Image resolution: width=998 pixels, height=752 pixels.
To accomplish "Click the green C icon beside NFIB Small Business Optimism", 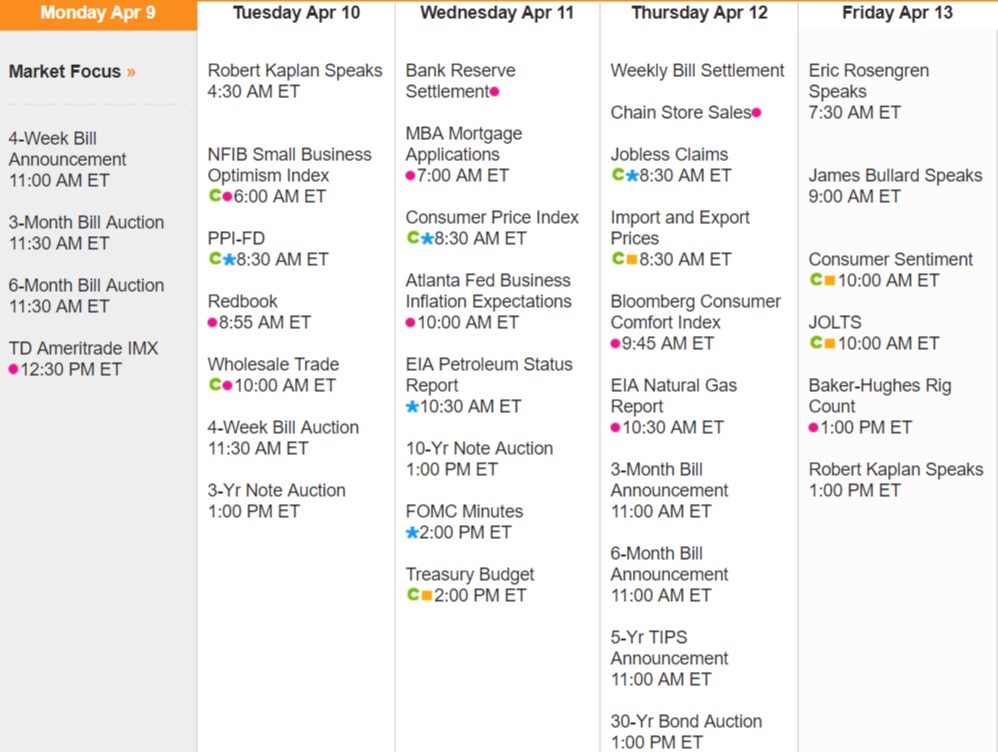I will [x=214, y=196].
